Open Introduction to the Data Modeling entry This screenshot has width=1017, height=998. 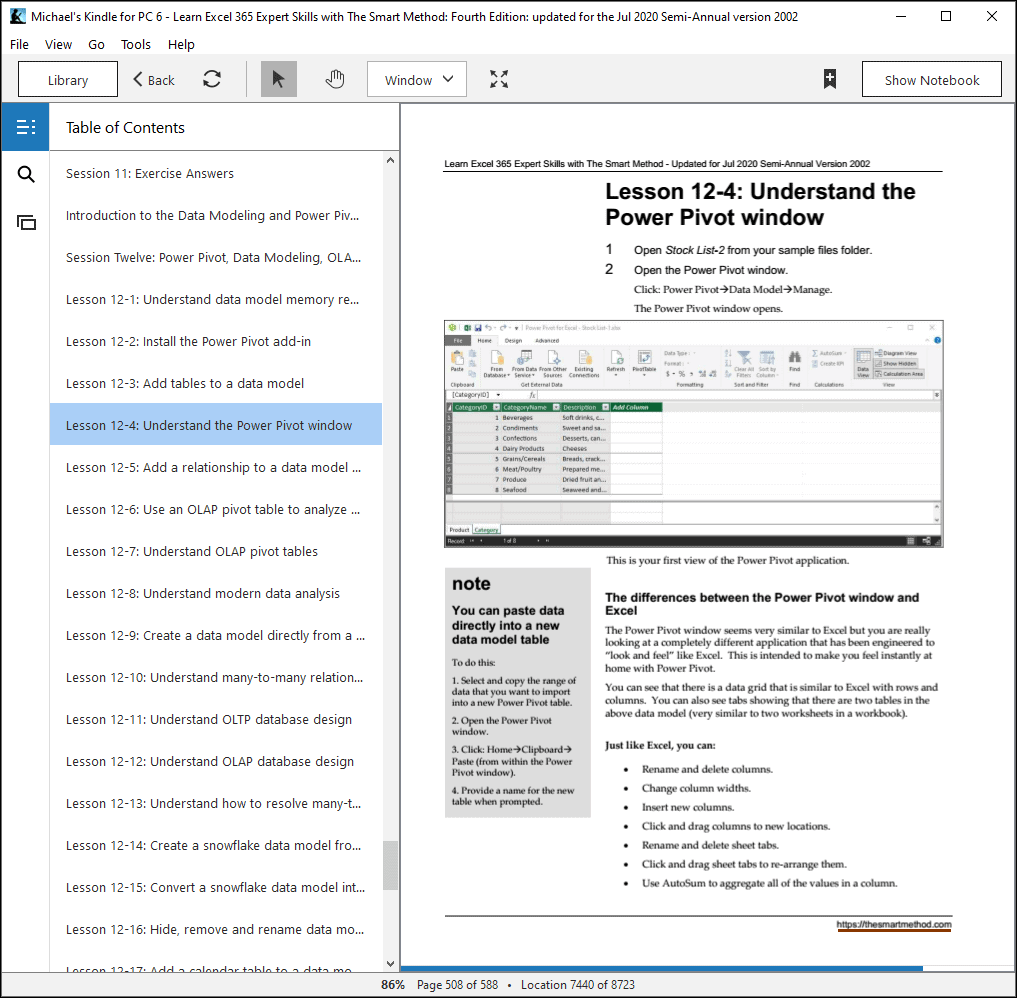[x=215, y=215]
